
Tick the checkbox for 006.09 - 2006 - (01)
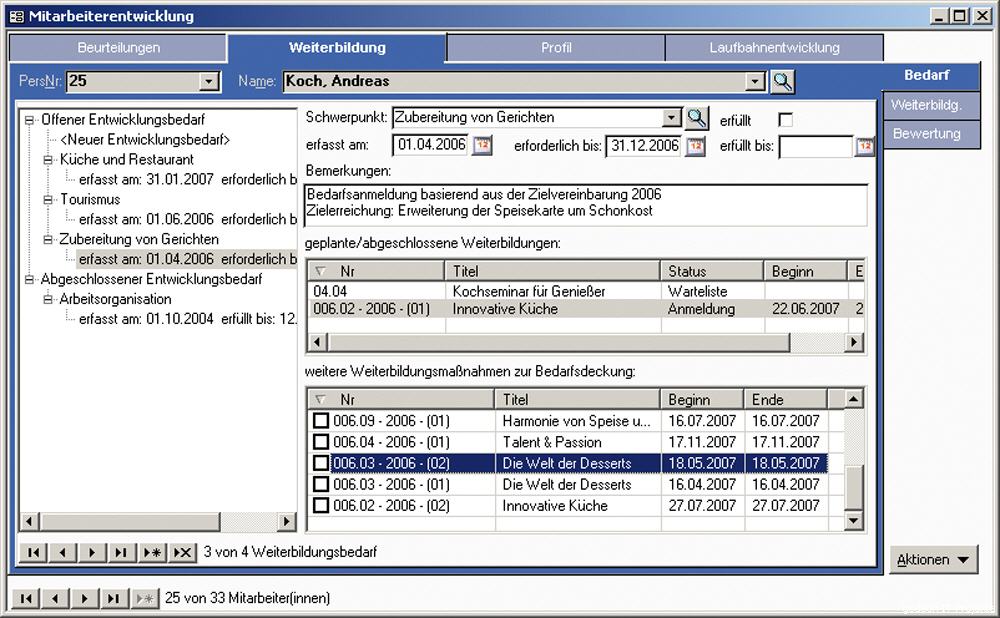pos(321,421)
